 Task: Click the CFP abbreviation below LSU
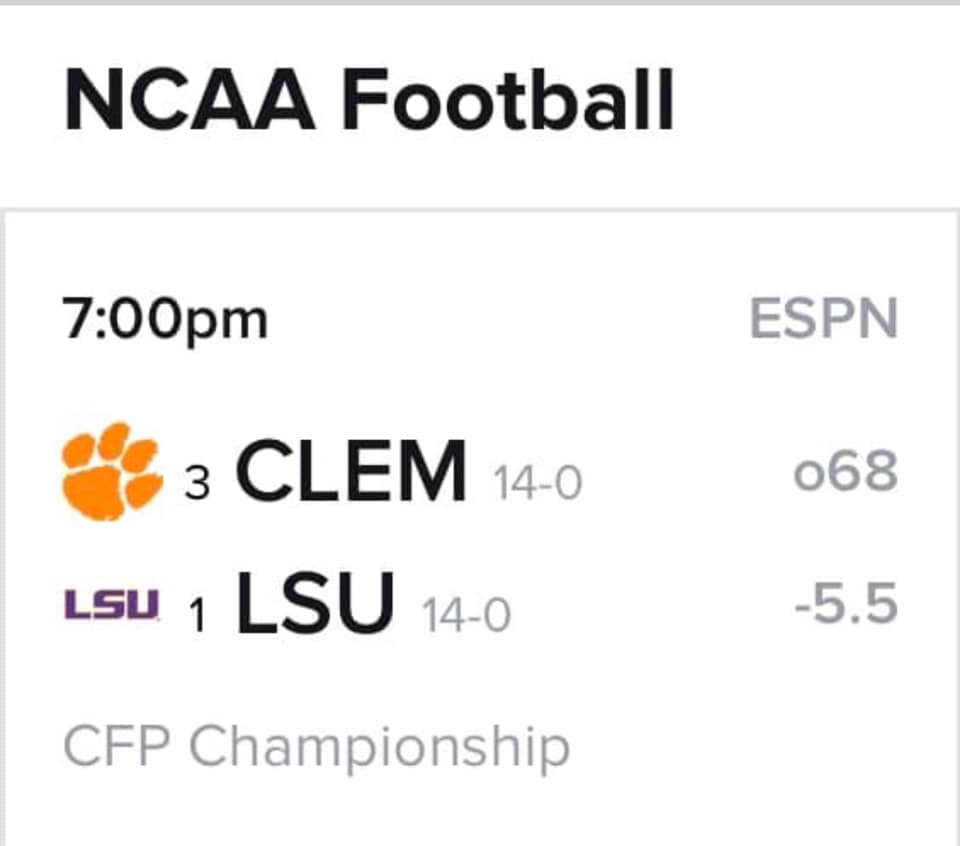point(116,745)
